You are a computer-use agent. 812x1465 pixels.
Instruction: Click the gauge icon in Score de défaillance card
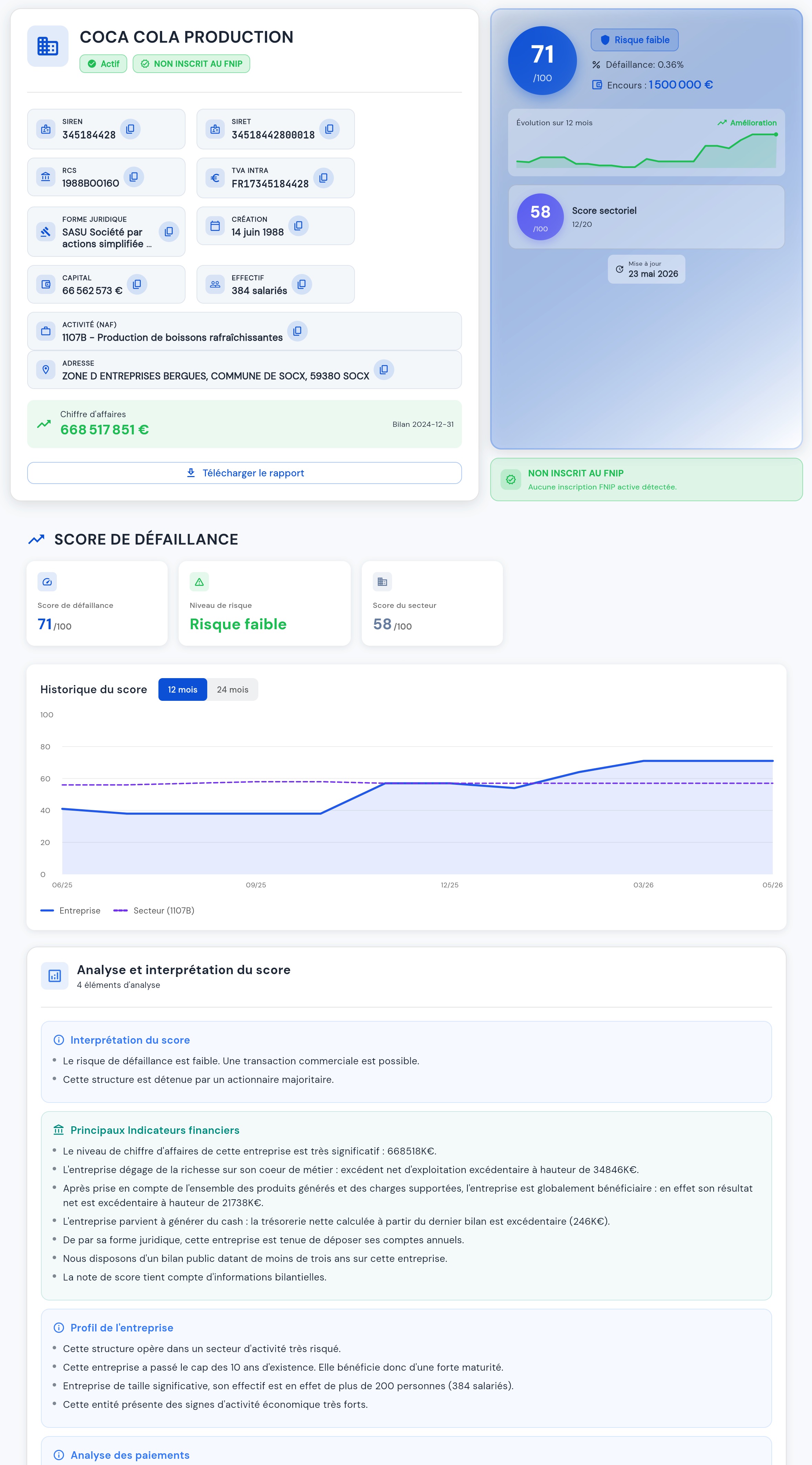[47, 582]
